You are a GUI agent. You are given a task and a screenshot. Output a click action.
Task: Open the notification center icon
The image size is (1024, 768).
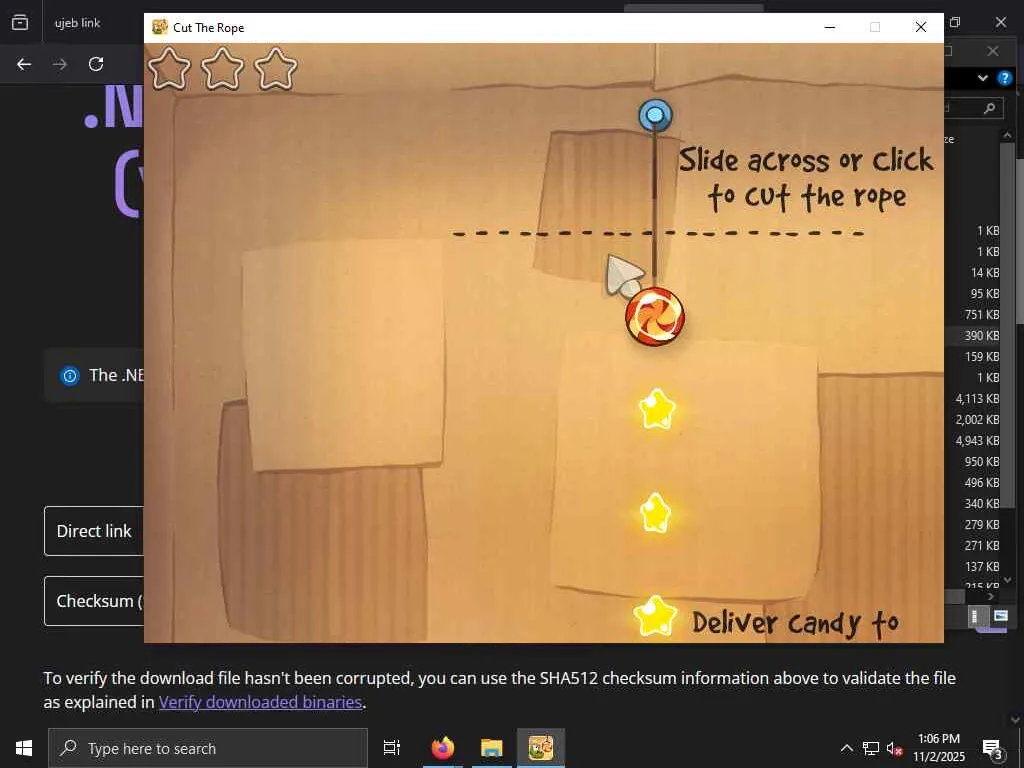click(993, 749)
